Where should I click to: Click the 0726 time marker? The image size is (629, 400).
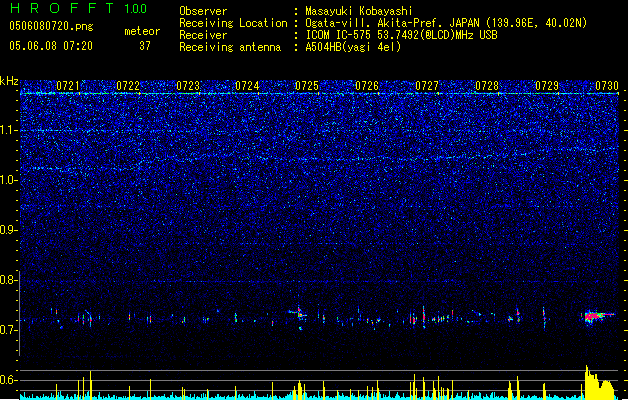pos(367,86)
